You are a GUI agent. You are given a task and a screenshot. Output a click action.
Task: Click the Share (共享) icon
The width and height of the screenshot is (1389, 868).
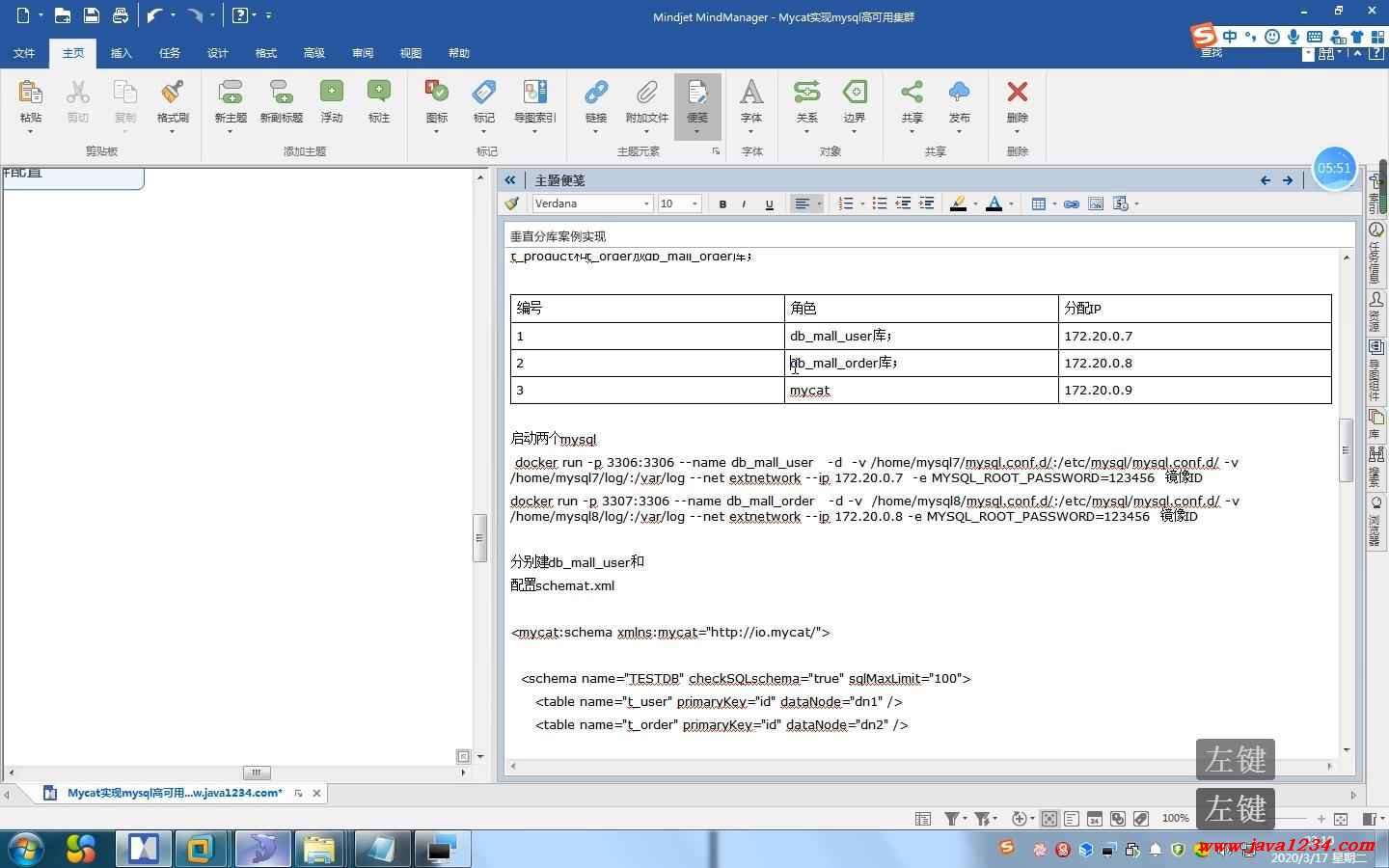[x=912, y=93]
